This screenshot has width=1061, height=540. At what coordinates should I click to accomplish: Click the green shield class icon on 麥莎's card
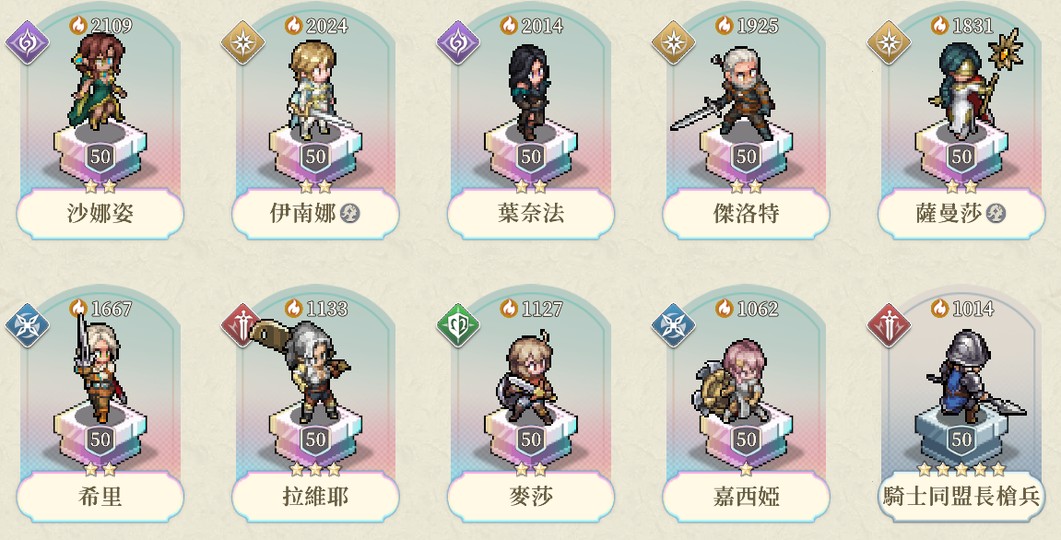(458, 325)
